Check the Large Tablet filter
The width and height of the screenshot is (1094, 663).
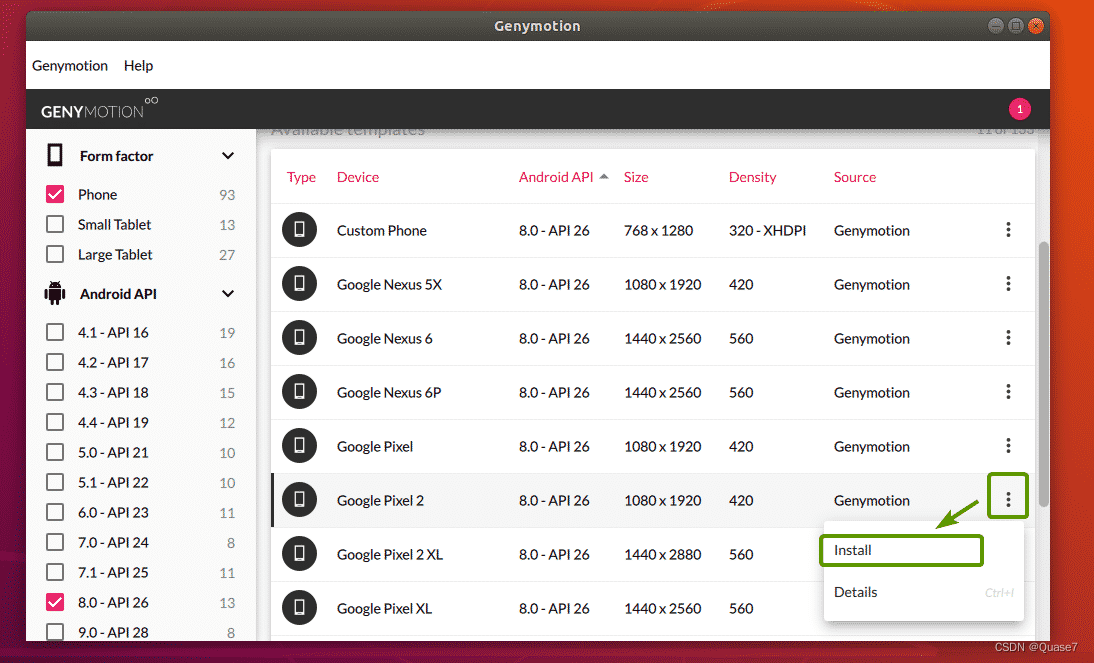coord(55,254)
